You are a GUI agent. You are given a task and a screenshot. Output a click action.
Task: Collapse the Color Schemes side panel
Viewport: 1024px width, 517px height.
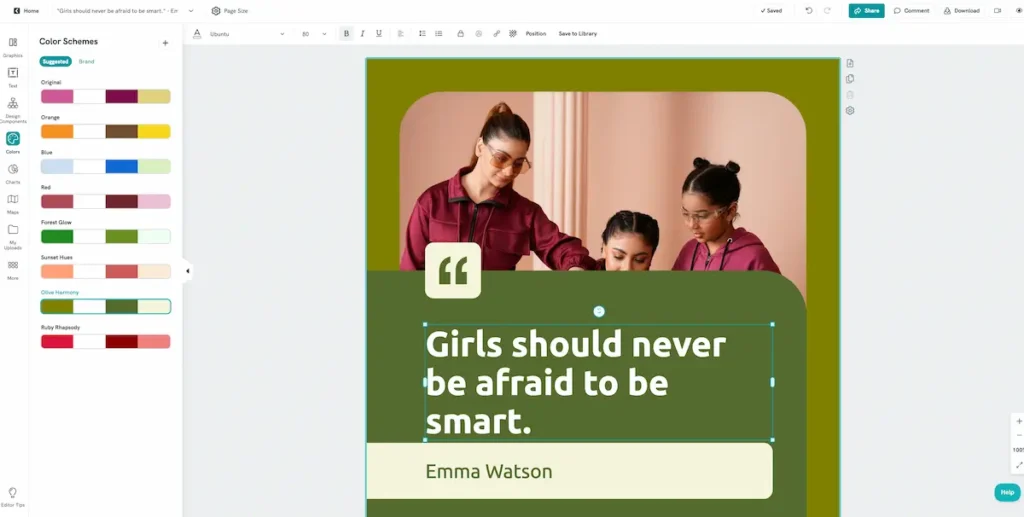coord(187,271)
